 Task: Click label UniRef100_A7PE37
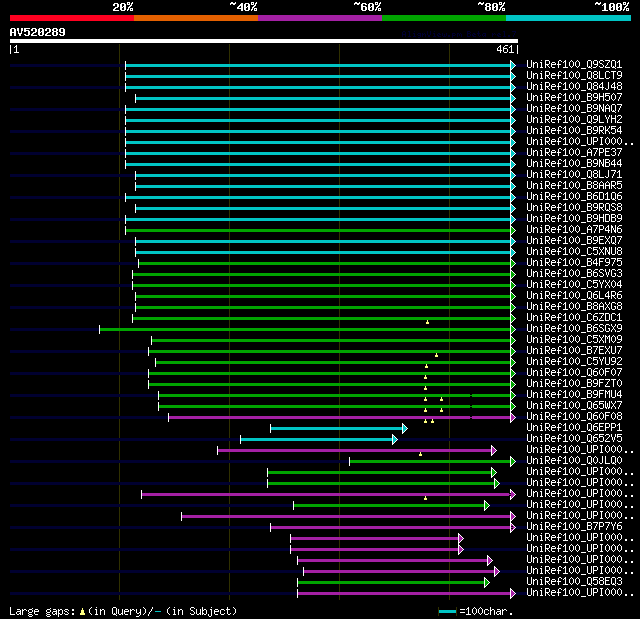574,153
